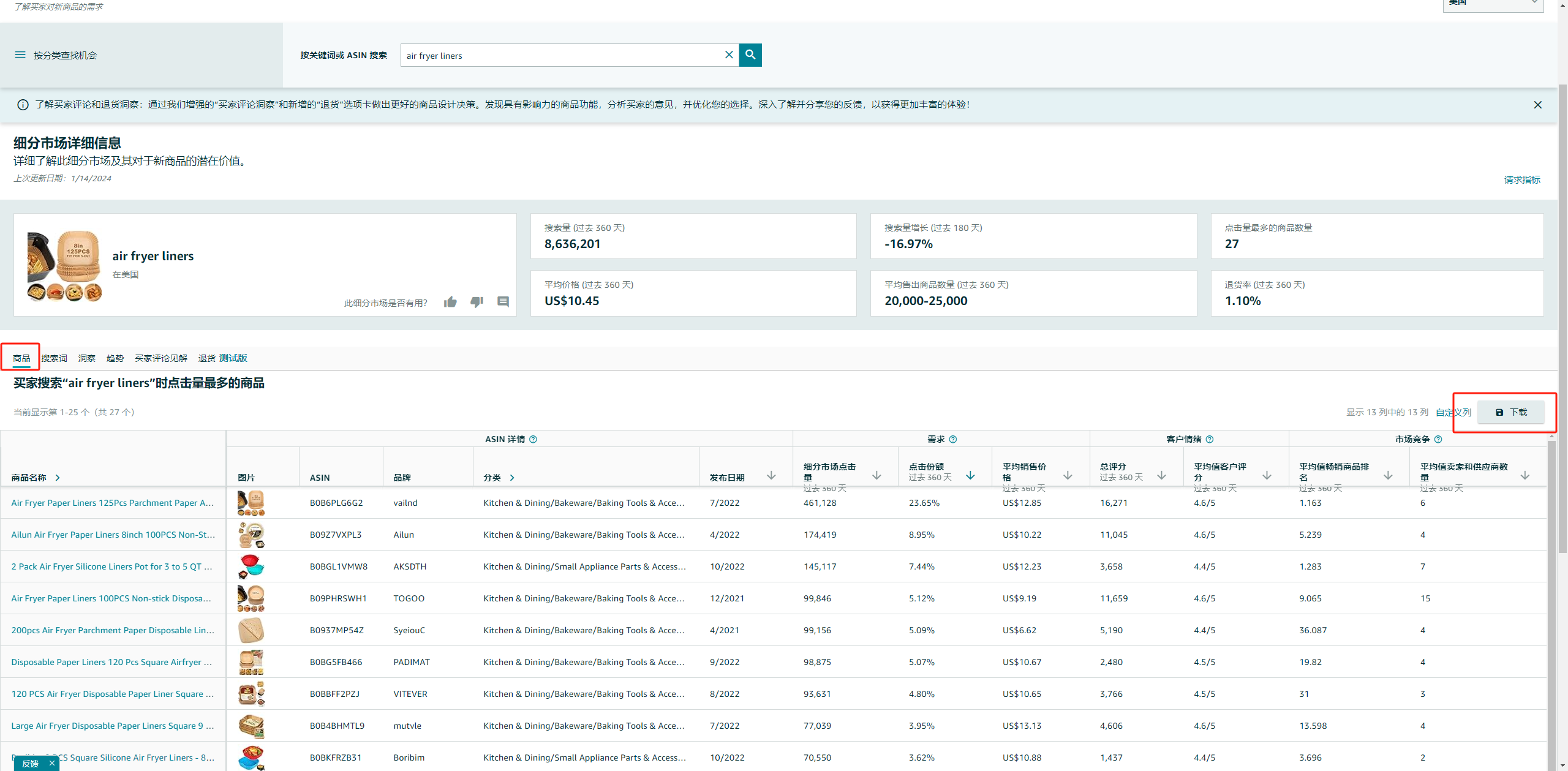
Task: Sort the table by 发布日期 arrow
Action: point(771,475)
